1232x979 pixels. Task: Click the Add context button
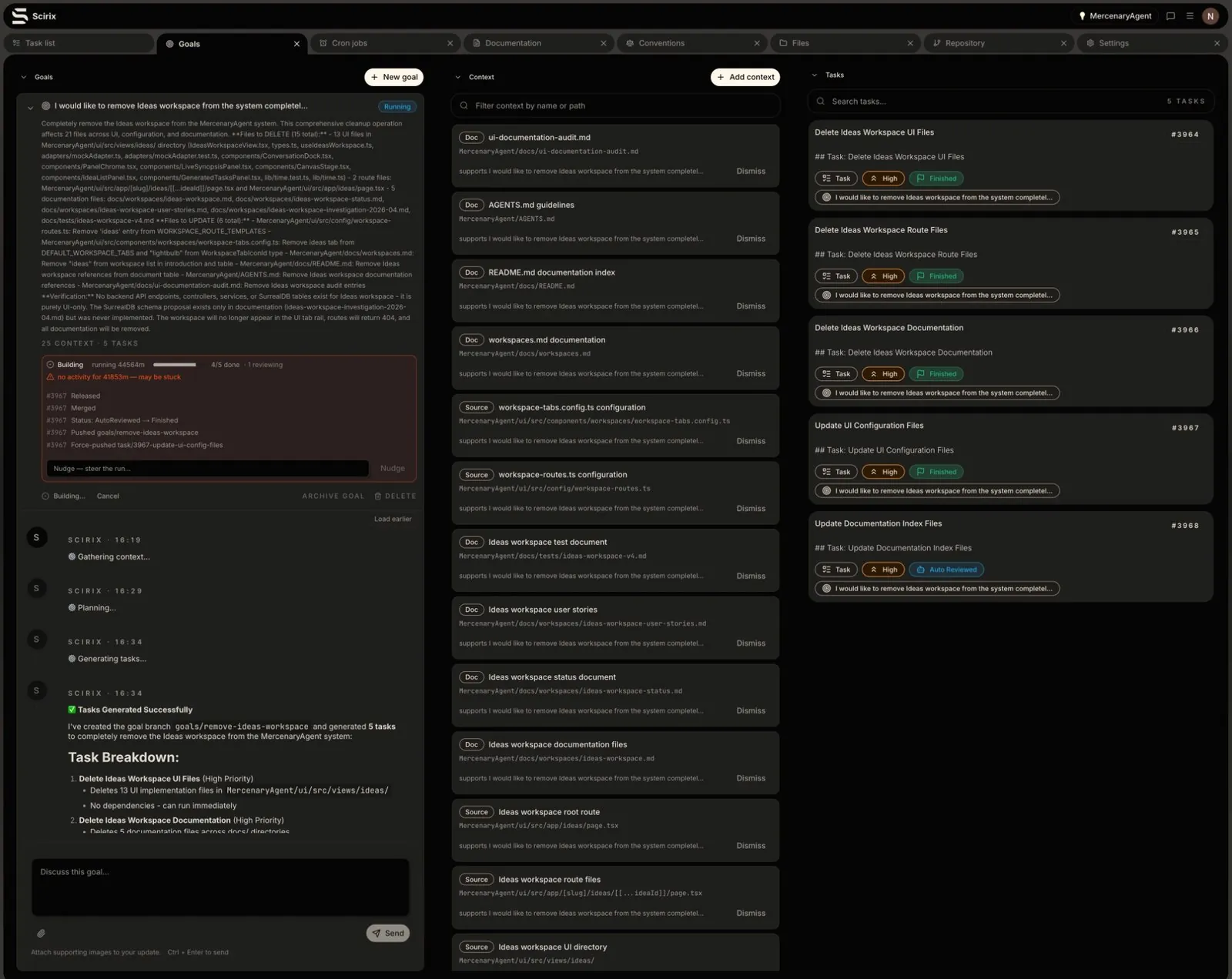point(745,77)
